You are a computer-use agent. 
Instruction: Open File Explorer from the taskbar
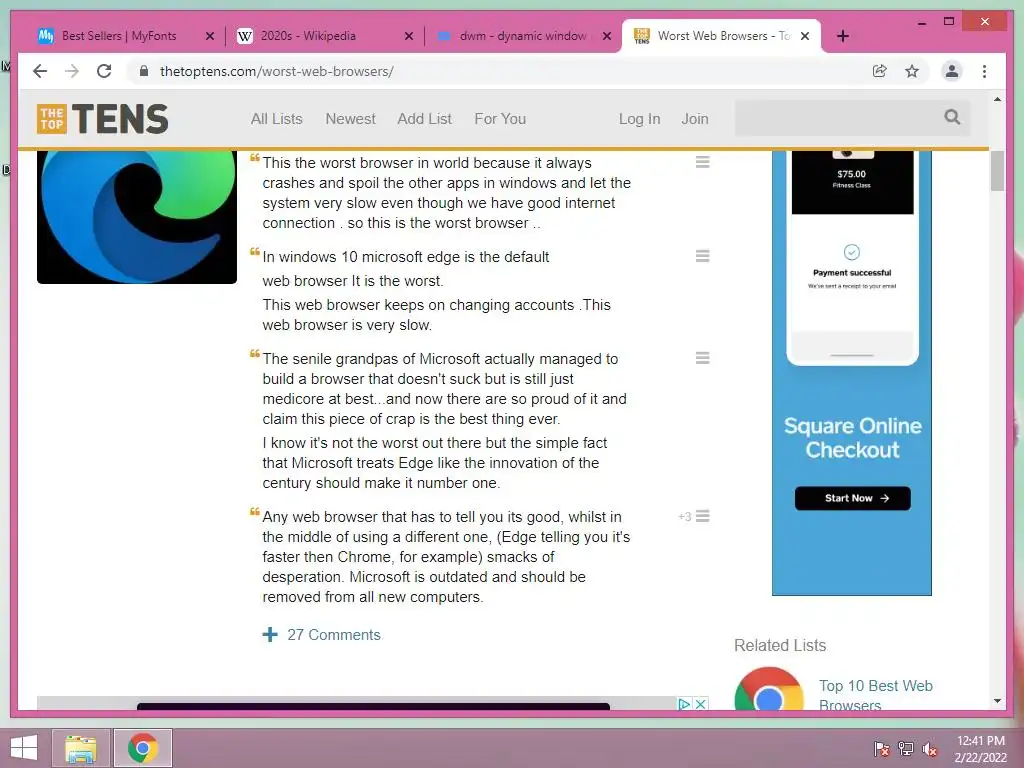[80, 748]
